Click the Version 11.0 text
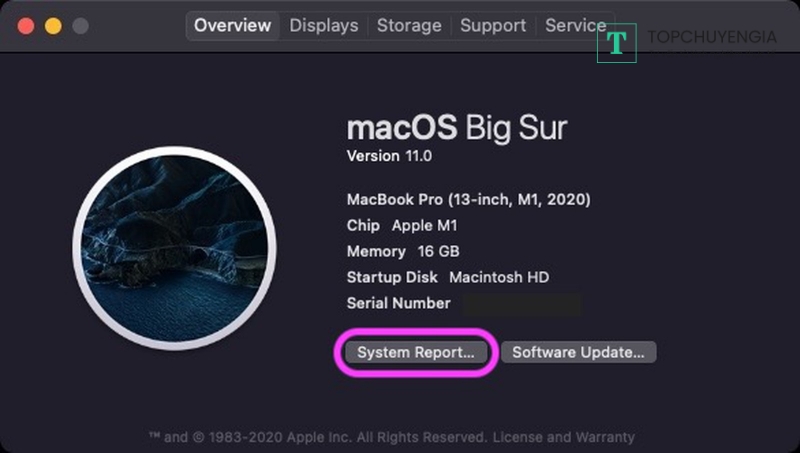800x453 pixels. pyautogui.click(x=390, y=156)
